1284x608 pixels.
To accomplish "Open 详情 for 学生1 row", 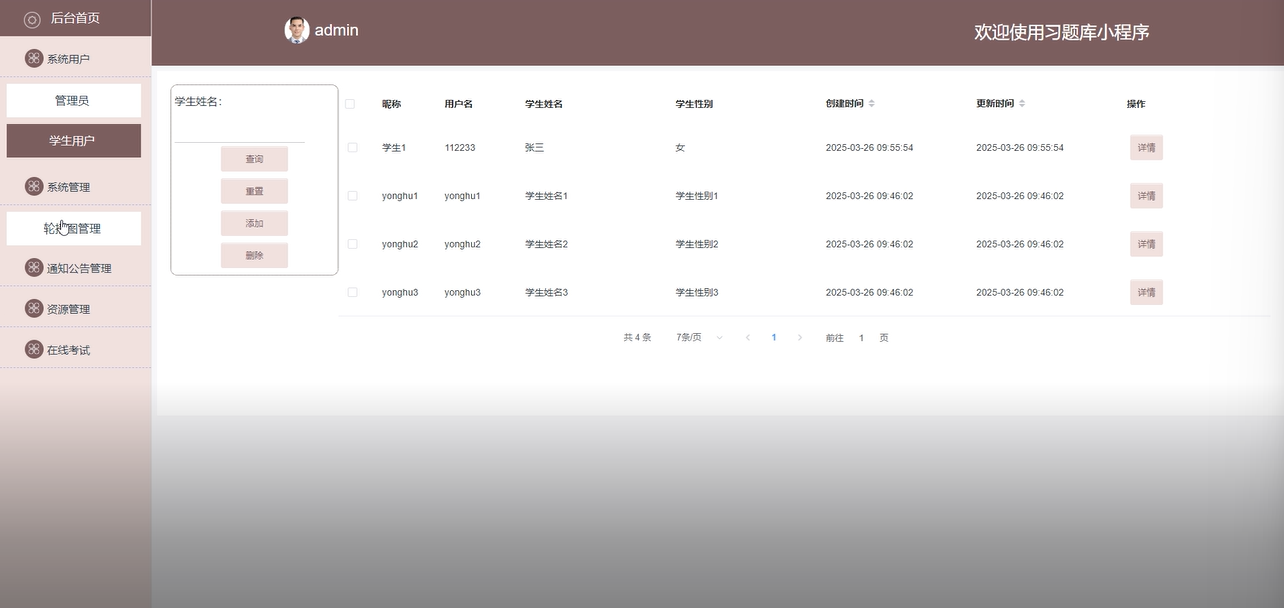I will [1146, 148].
